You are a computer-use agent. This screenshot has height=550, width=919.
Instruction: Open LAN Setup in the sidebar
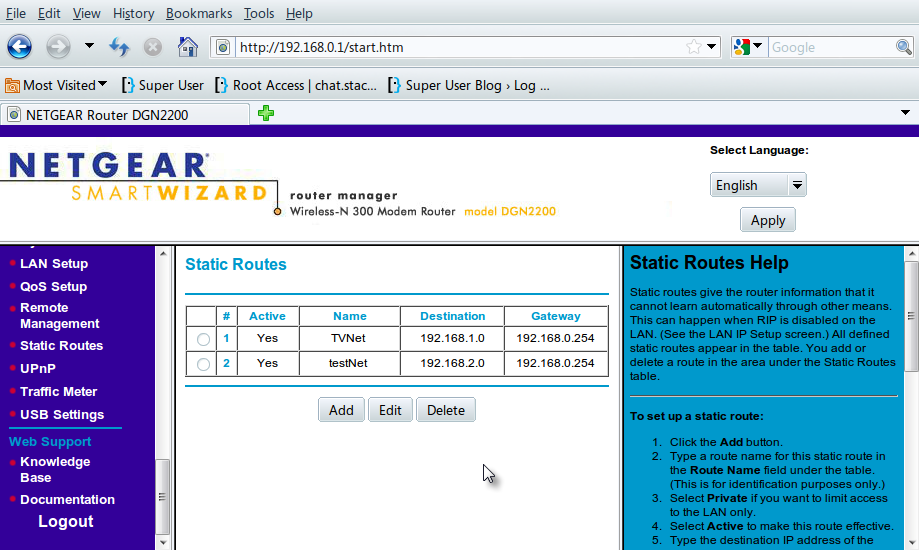click(x=54, y=263)
